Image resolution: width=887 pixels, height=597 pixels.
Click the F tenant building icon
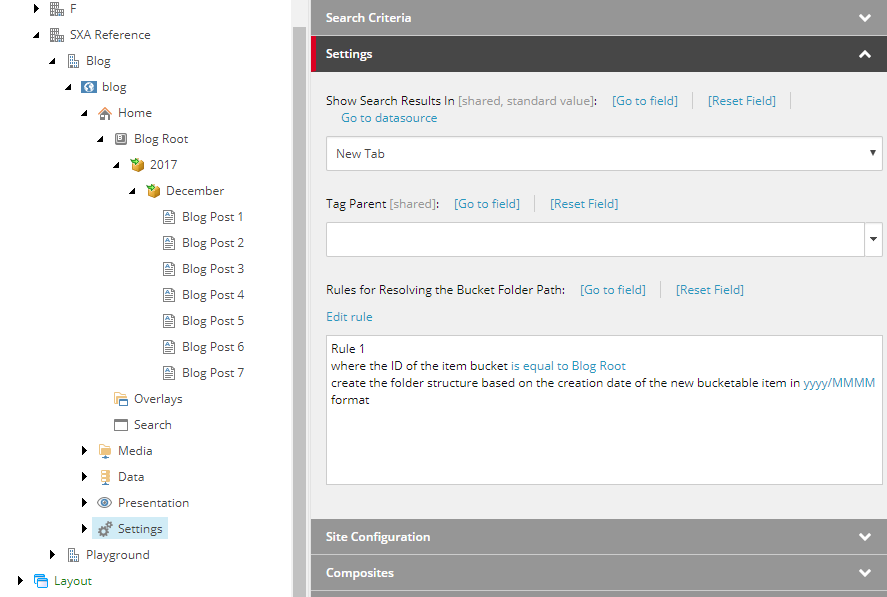coord(57,9)
